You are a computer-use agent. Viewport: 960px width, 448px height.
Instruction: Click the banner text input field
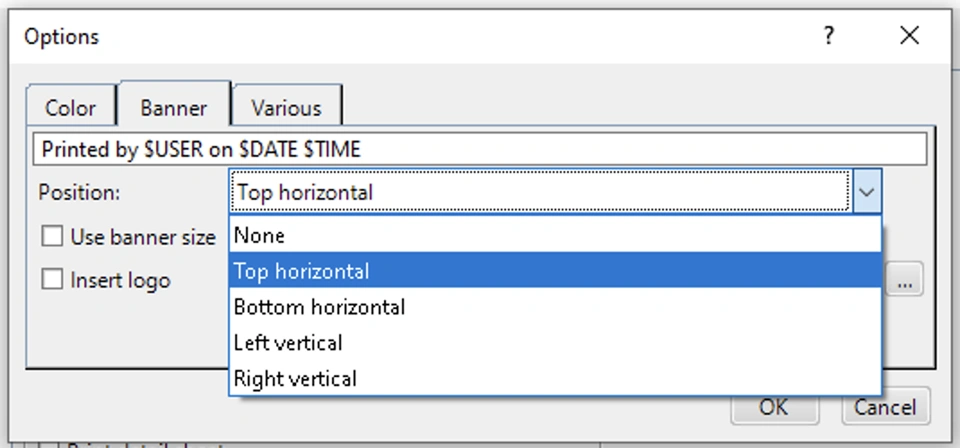pyautogui.click(x=480, y=150)
